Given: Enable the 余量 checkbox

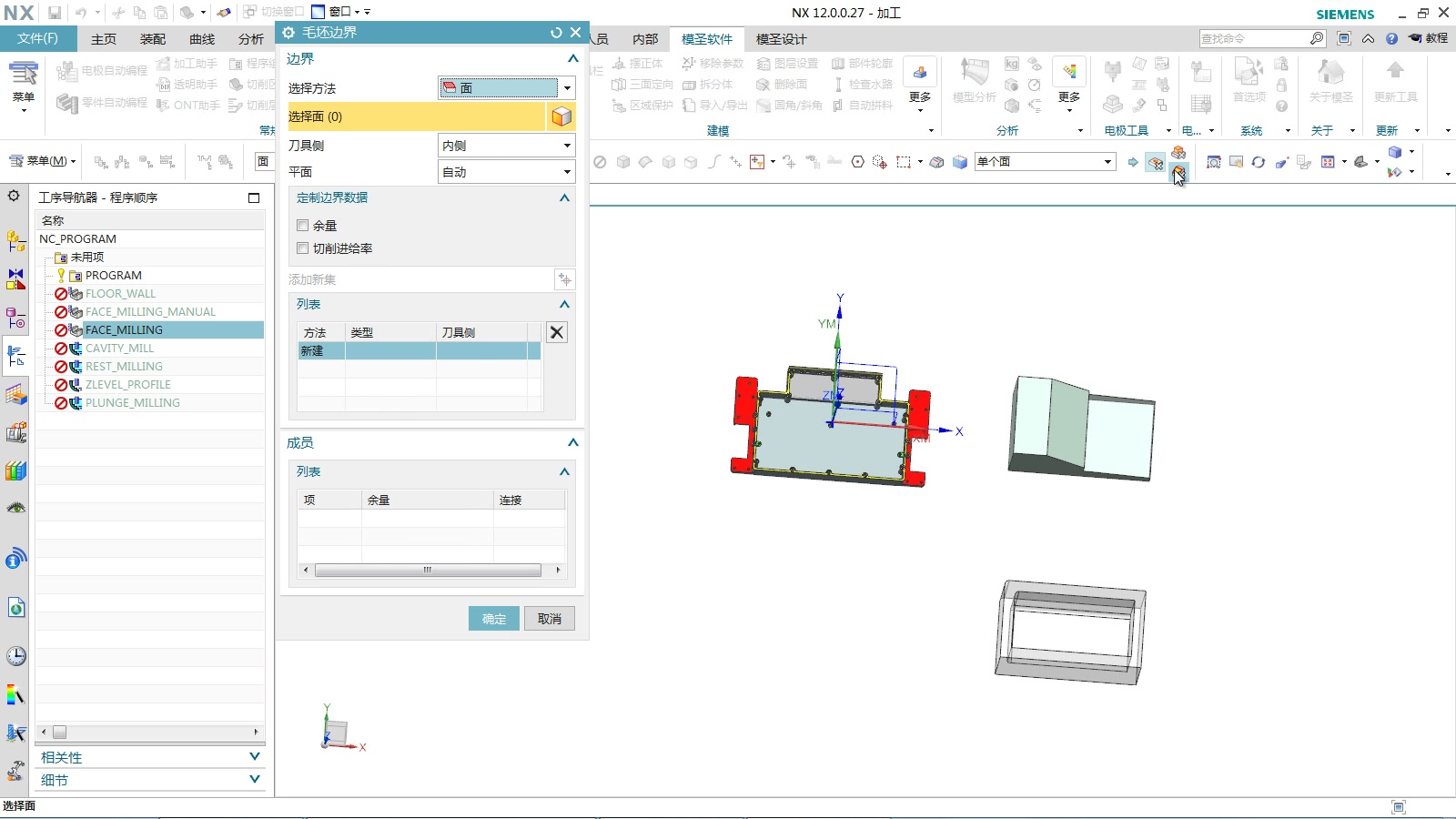Looking at the screenshot, I should coord(303,226).
